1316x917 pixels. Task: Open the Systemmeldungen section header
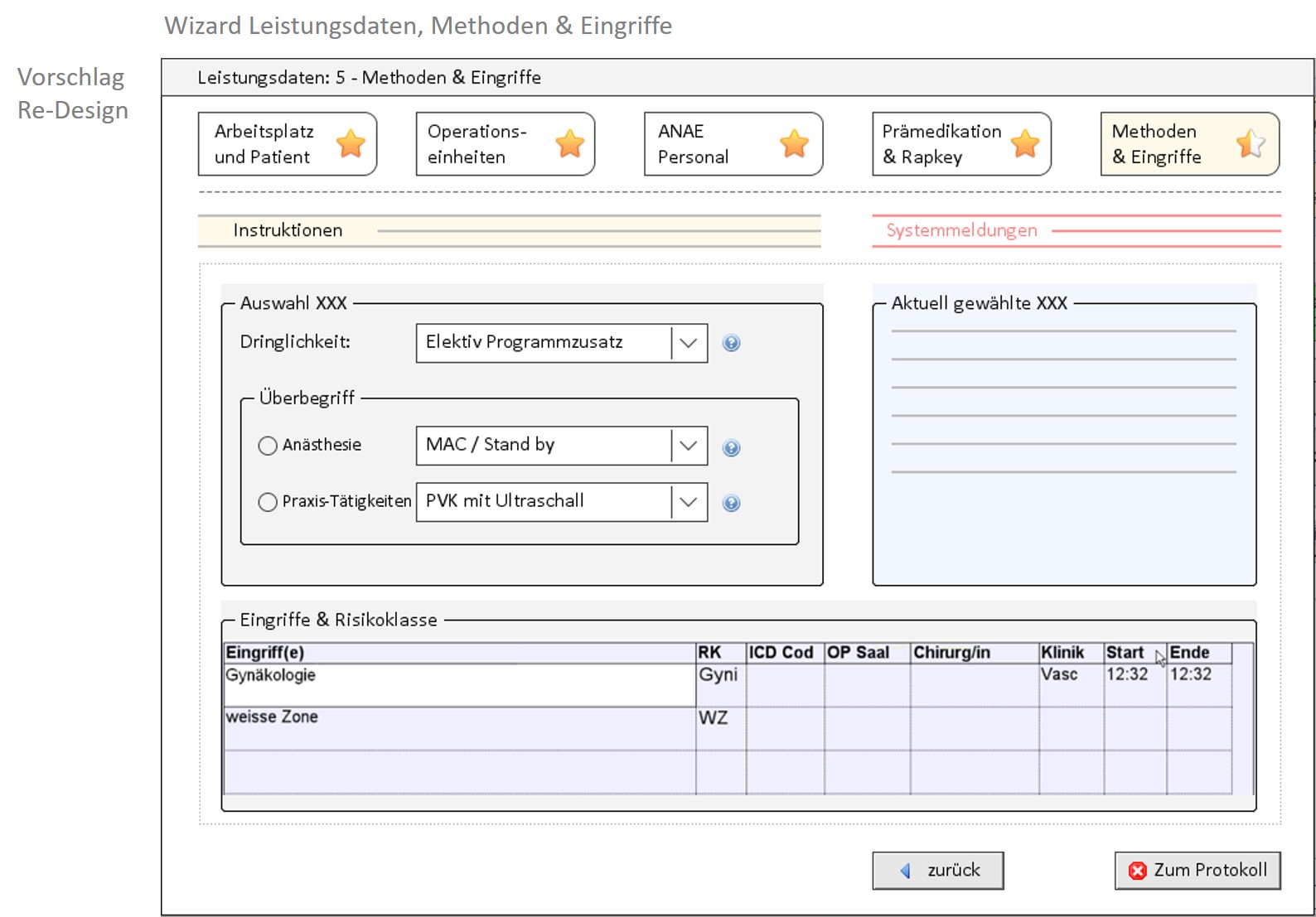(961, 230)
